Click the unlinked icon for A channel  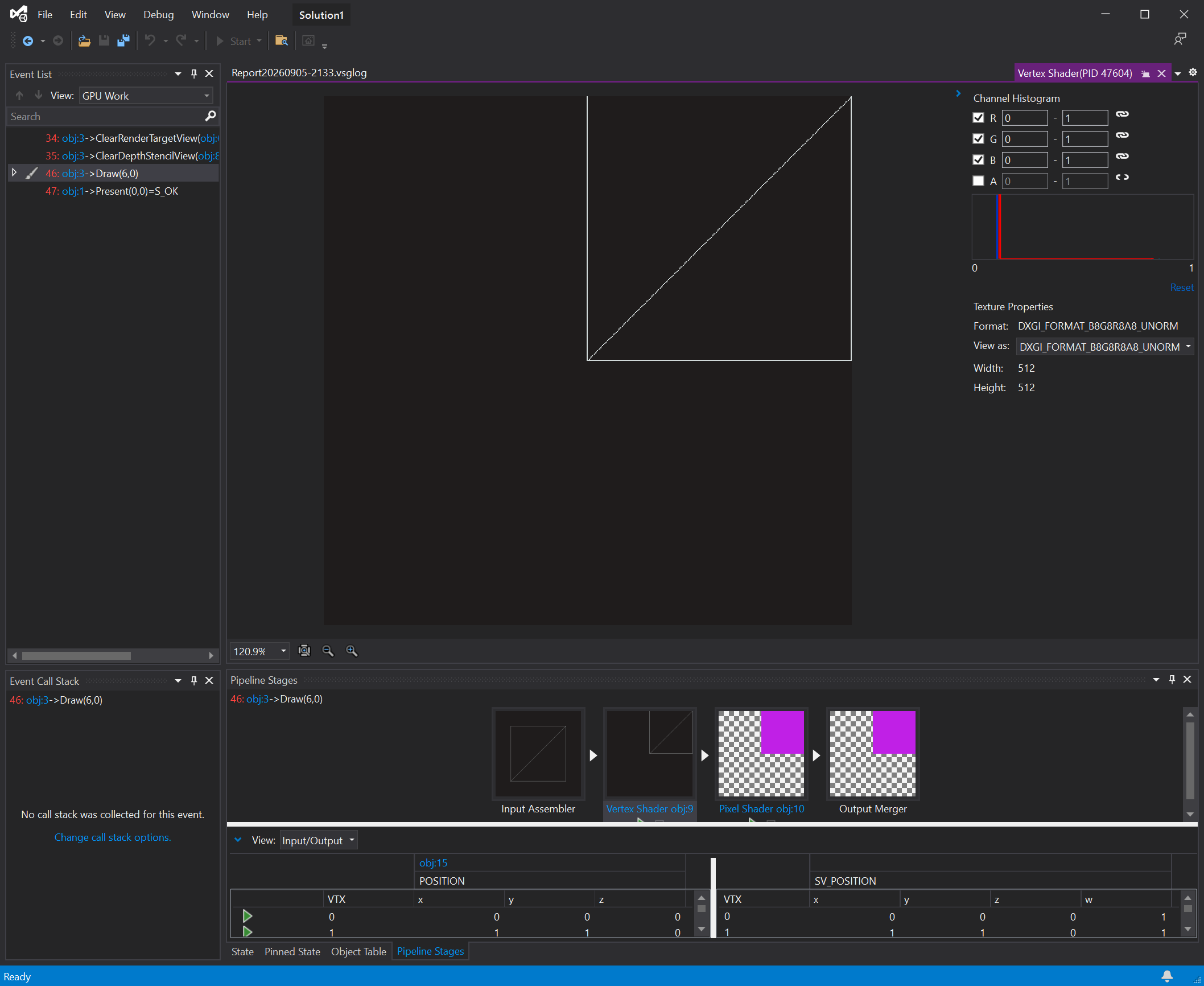pyautogui.click(x=1122, y=177)
